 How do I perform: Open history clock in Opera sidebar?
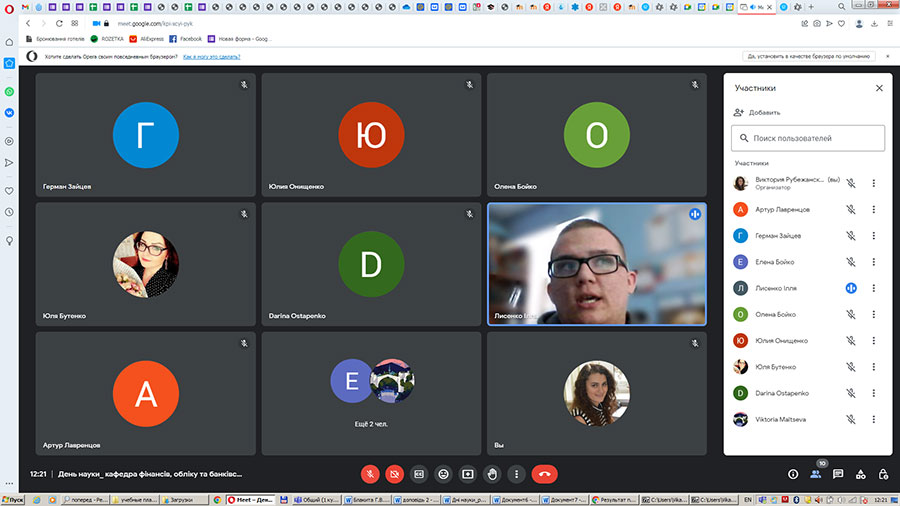(9, 212)
